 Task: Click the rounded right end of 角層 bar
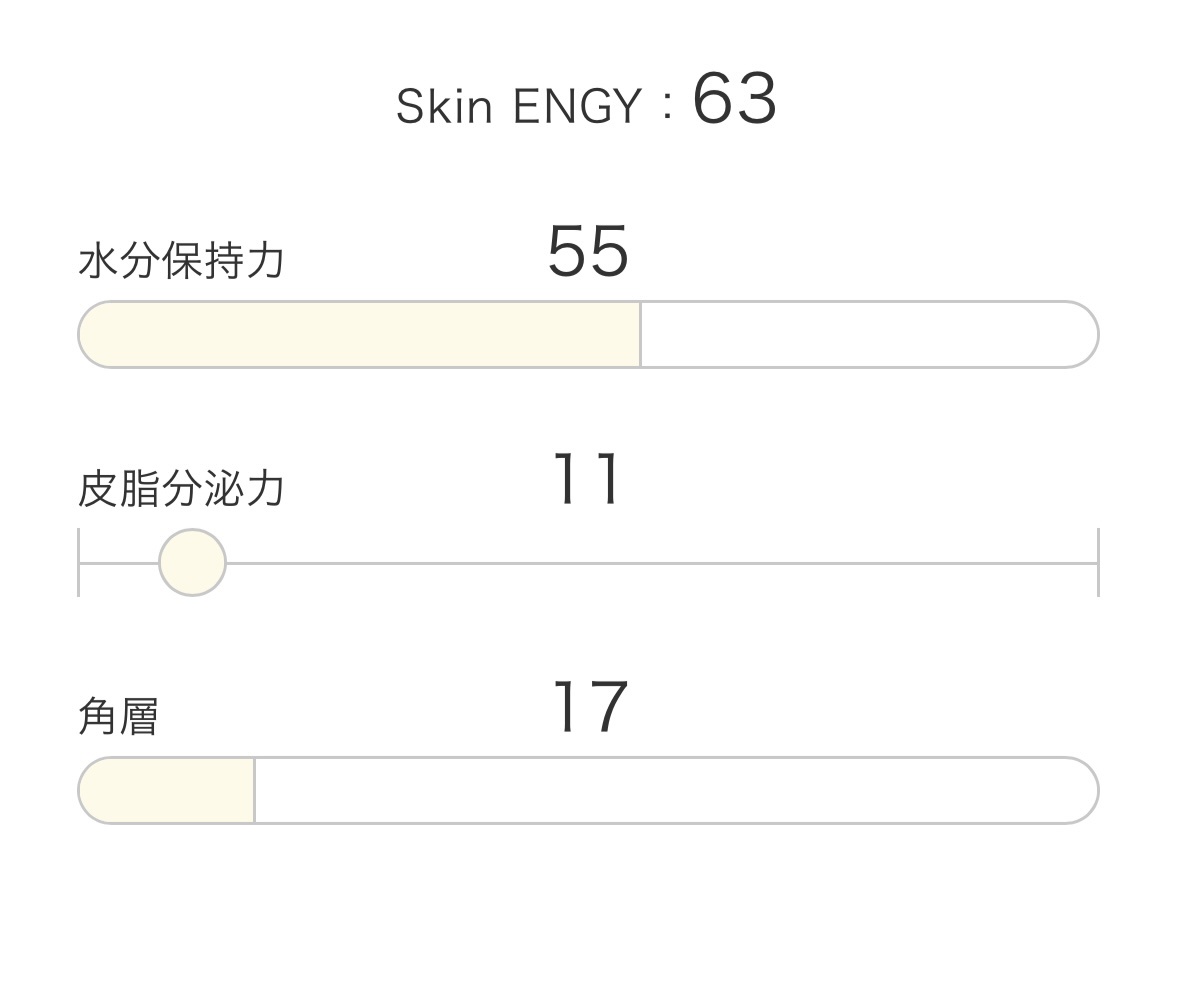click(1084, 791)
